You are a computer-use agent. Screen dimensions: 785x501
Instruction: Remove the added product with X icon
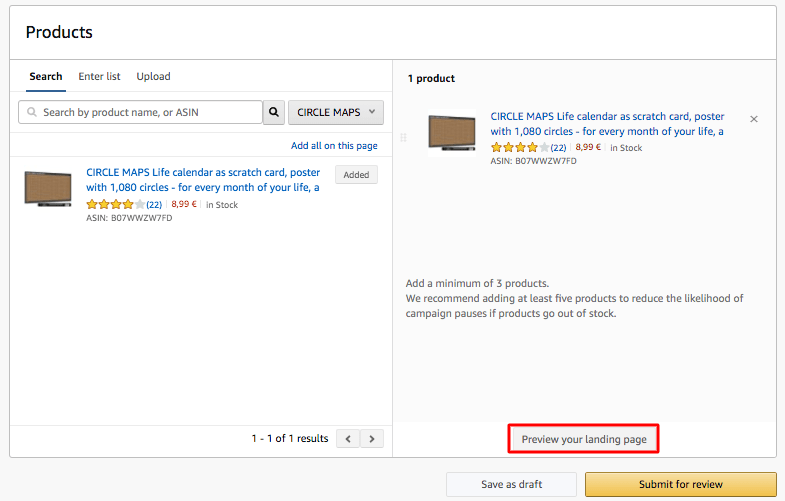click(753, 119)
